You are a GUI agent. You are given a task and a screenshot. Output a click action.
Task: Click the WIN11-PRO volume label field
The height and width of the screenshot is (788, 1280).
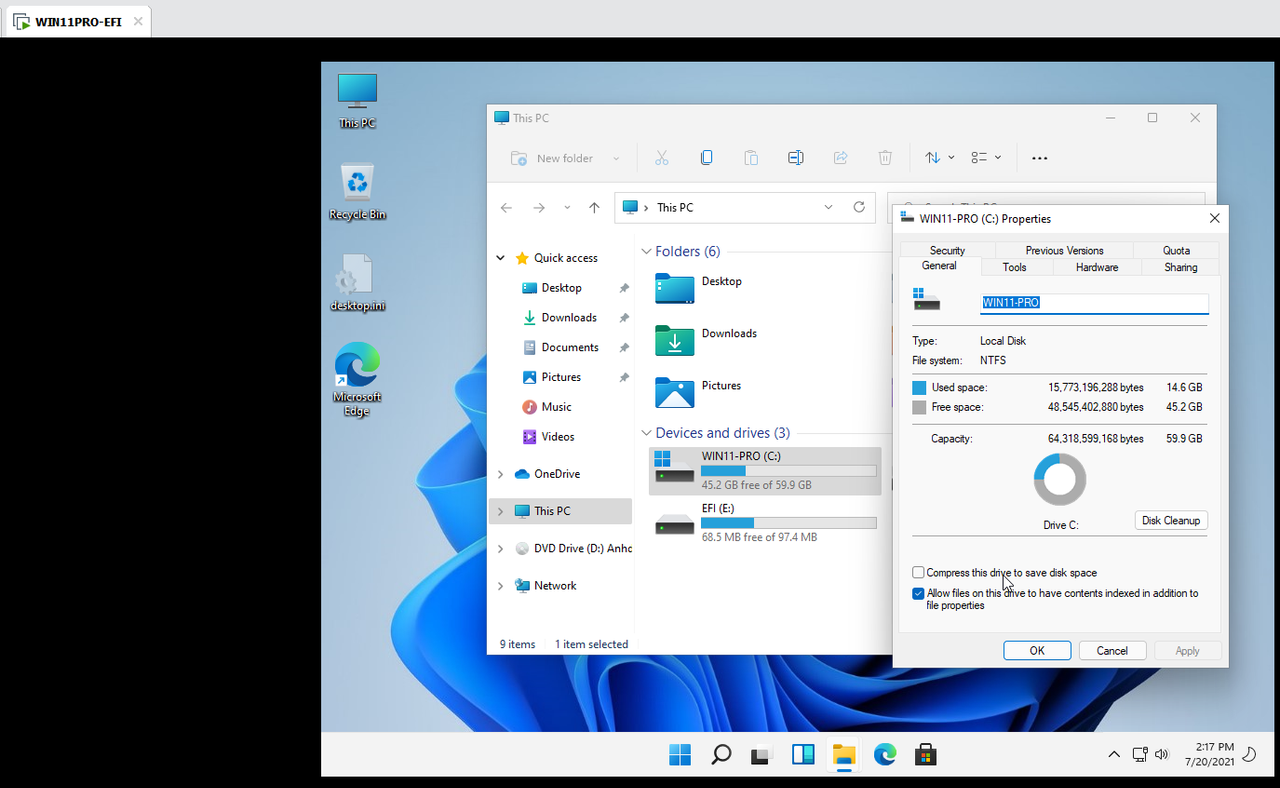(x=1094, y=302)
